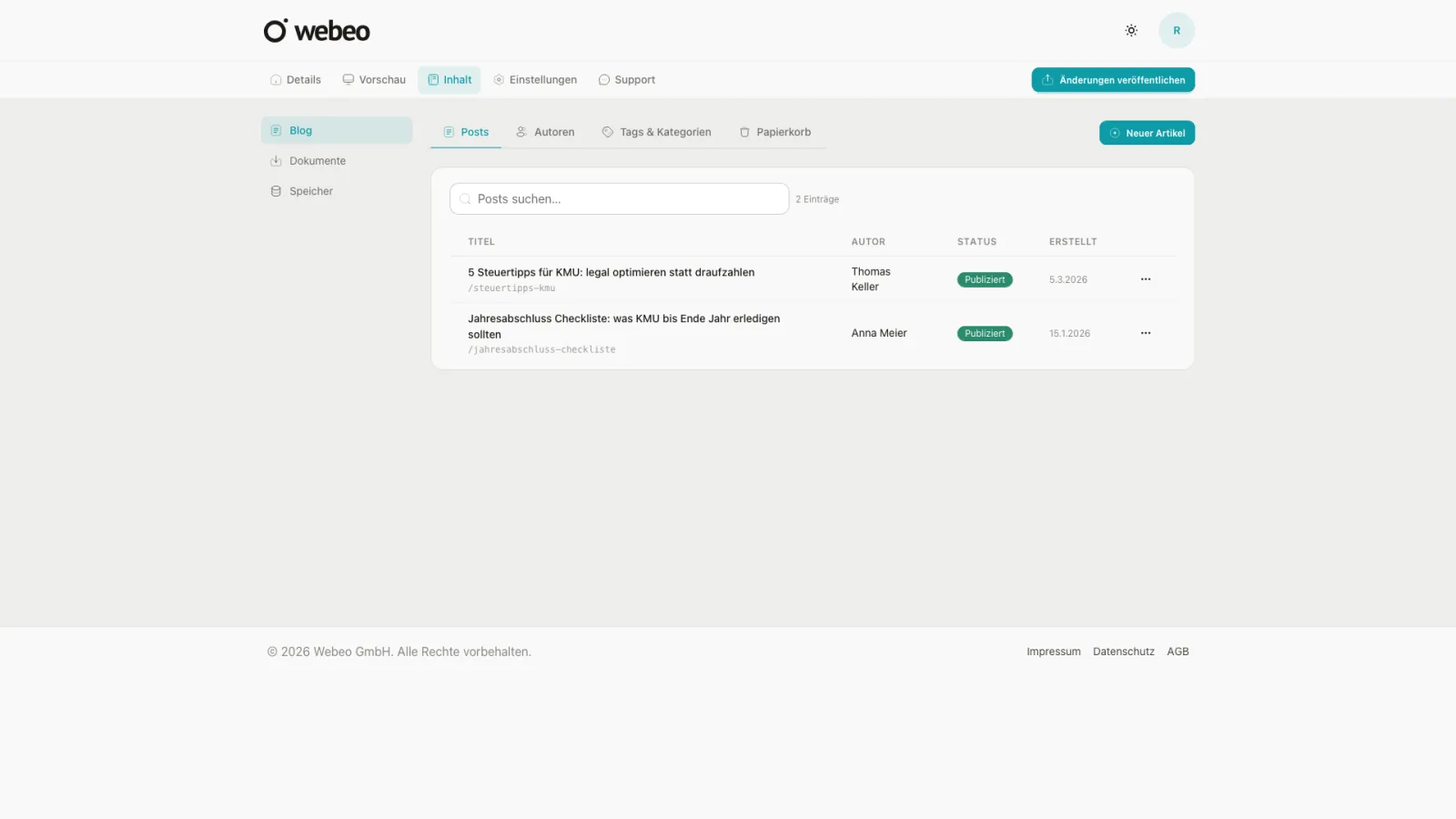
Task: Open the Papierkorb sub-tab
Action: click(775, 132)
